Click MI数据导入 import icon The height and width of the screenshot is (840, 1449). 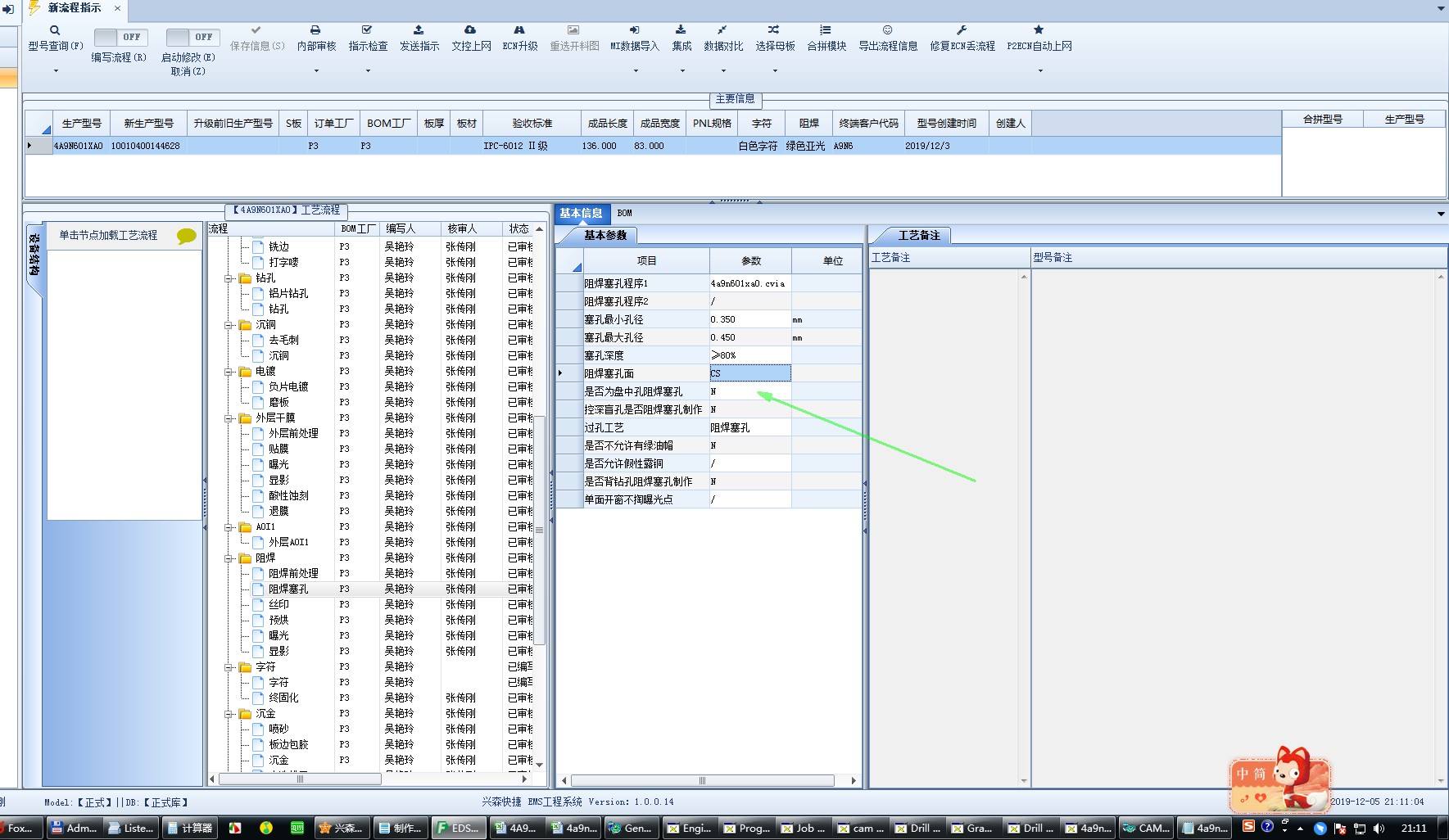pyautogui.click(x=634, y=30)
